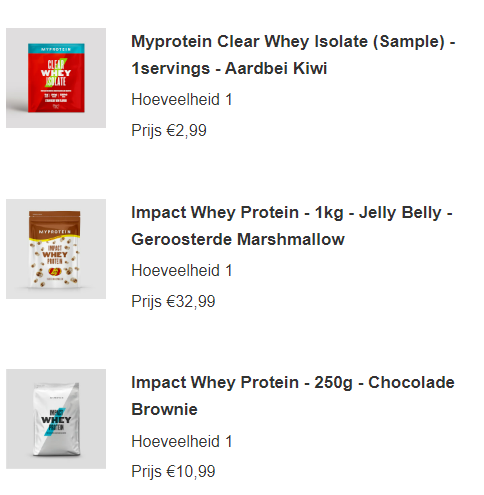Click '1servings - Aardbei Kiwi' text line
The image size is (484, 495).
click(229, 68)
